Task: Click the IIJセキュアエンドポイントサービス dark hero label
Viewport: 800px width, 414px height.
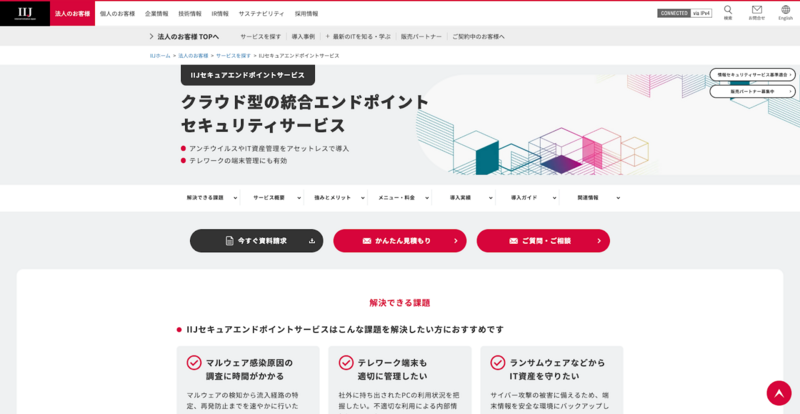Action: coord(248,75)
